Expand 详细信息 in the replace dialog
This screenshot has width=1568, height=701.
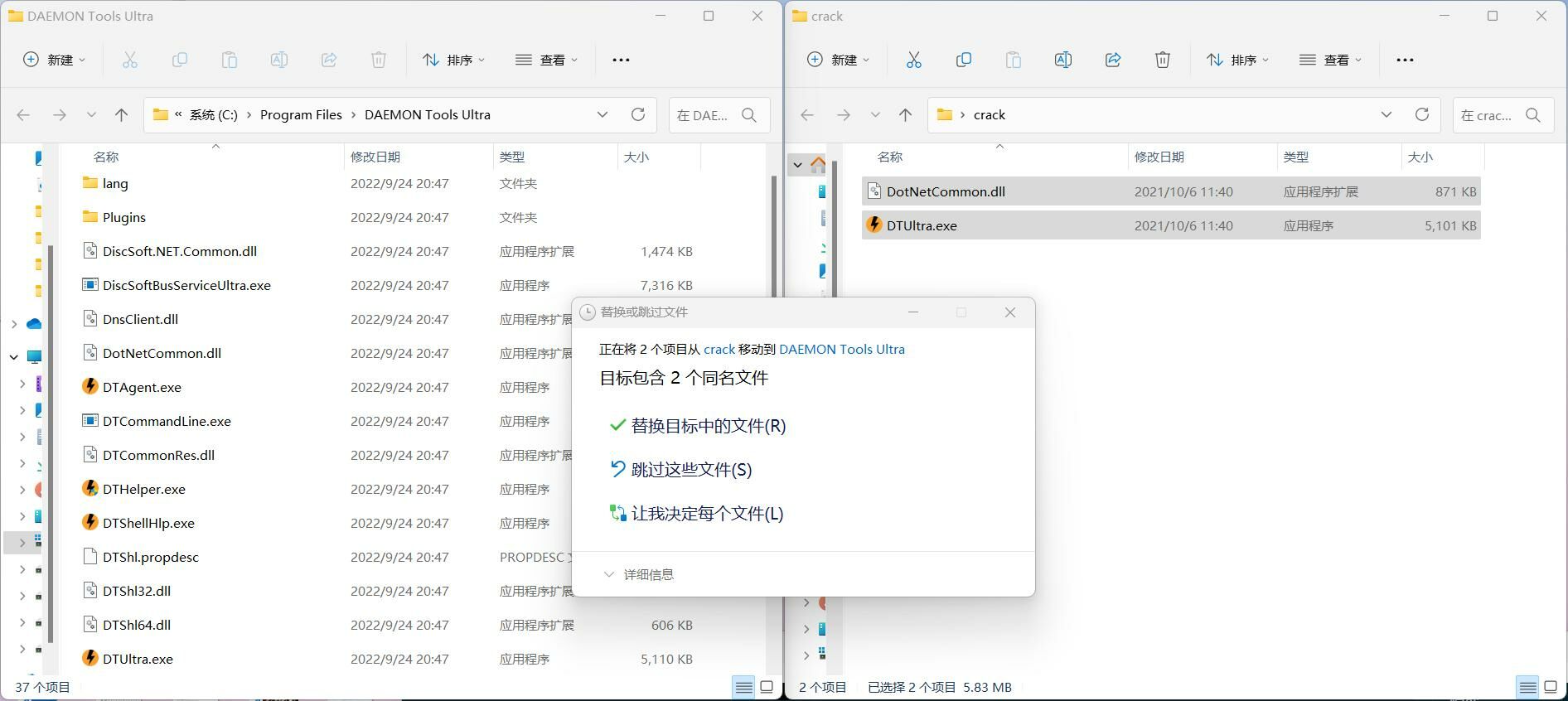pyautogui.click(x=639, y=574)
